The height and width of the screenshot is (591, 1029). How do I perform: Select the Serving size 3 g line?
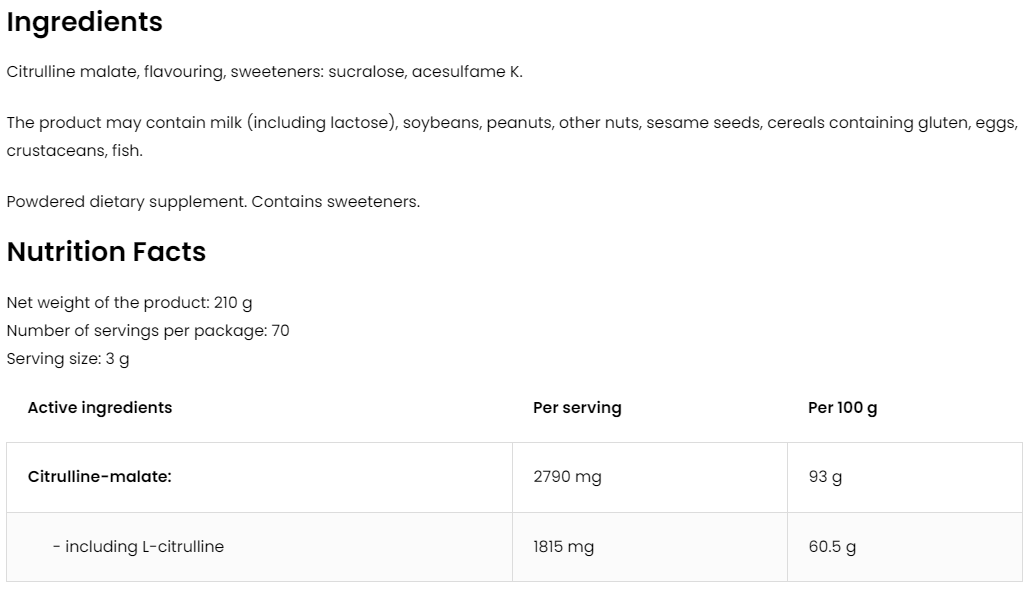[68, 359]
